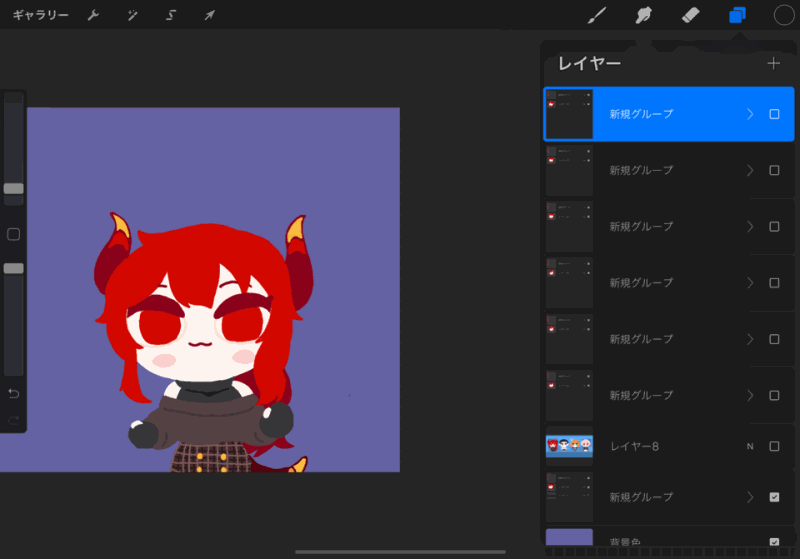
Task: Select the レイヤー8 layer name
Action: [x=635, y=446]
